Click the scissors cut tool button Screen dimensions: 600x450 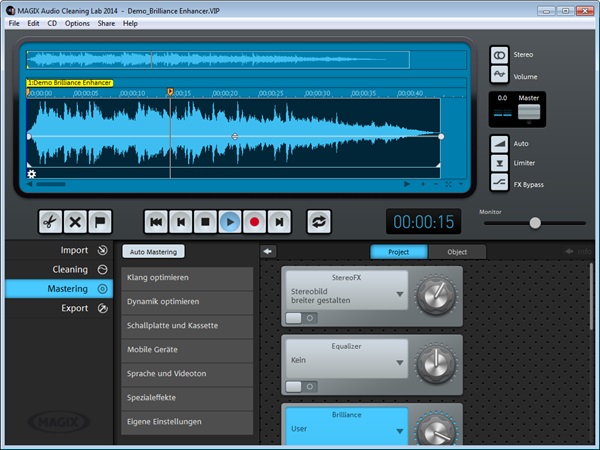[x=50, y=221]
